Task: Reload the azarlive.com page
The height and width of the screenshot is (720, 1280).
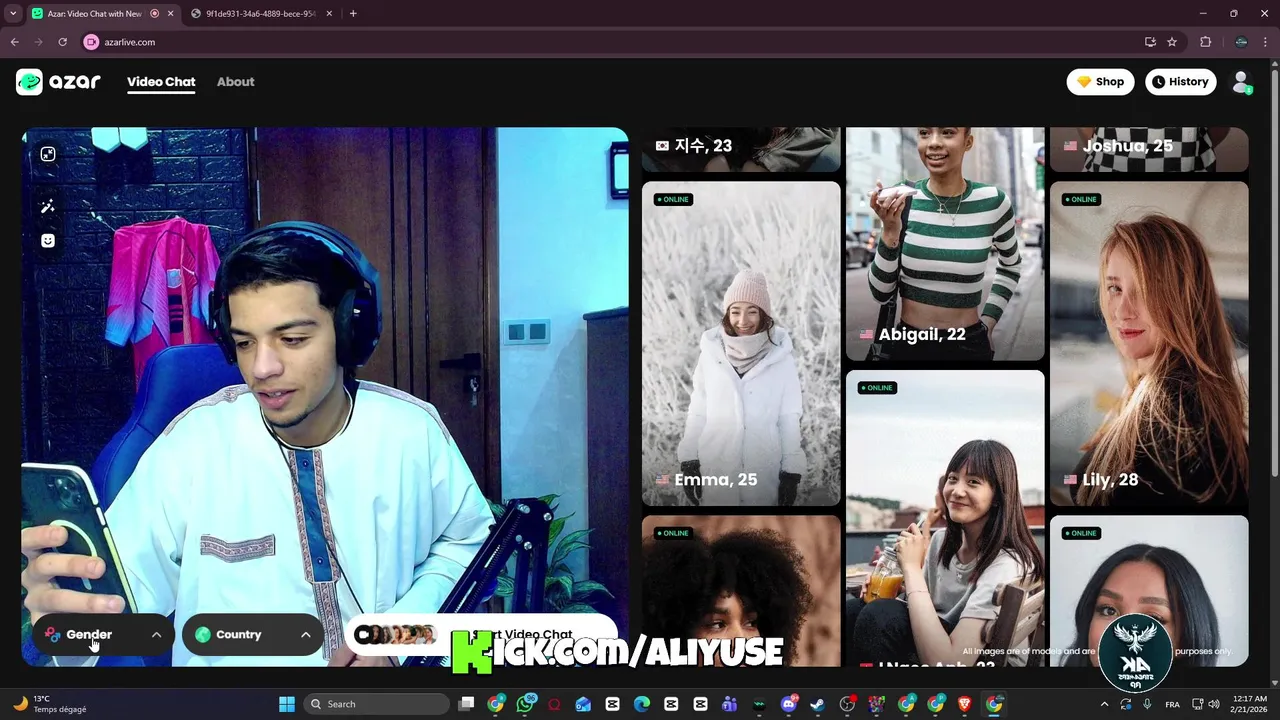Action: pos(62,42)
